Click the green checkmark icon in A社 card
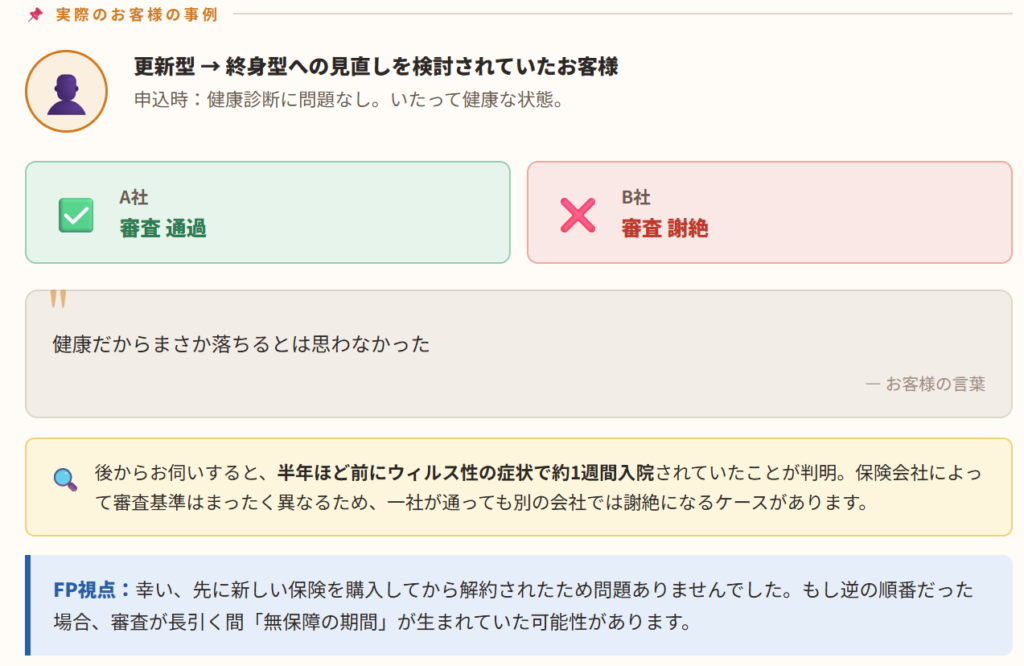1024x666 pixels. tap(76, 214)
